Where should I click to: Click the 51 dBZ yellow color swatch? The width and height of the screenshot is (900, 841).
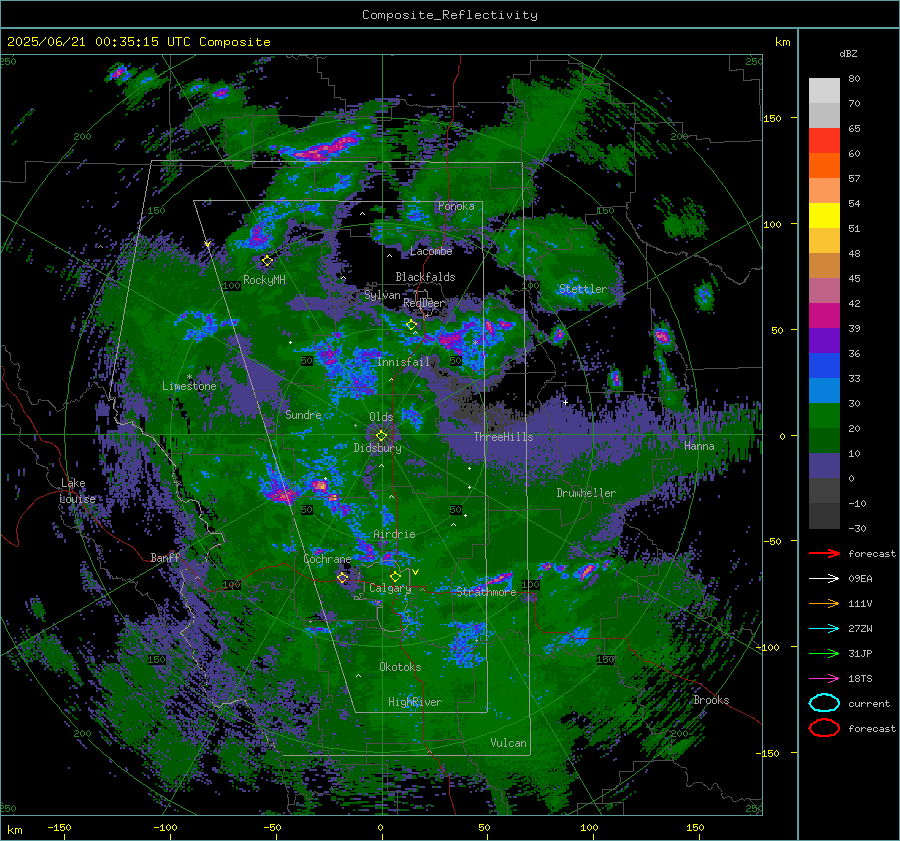coord(824,216)
